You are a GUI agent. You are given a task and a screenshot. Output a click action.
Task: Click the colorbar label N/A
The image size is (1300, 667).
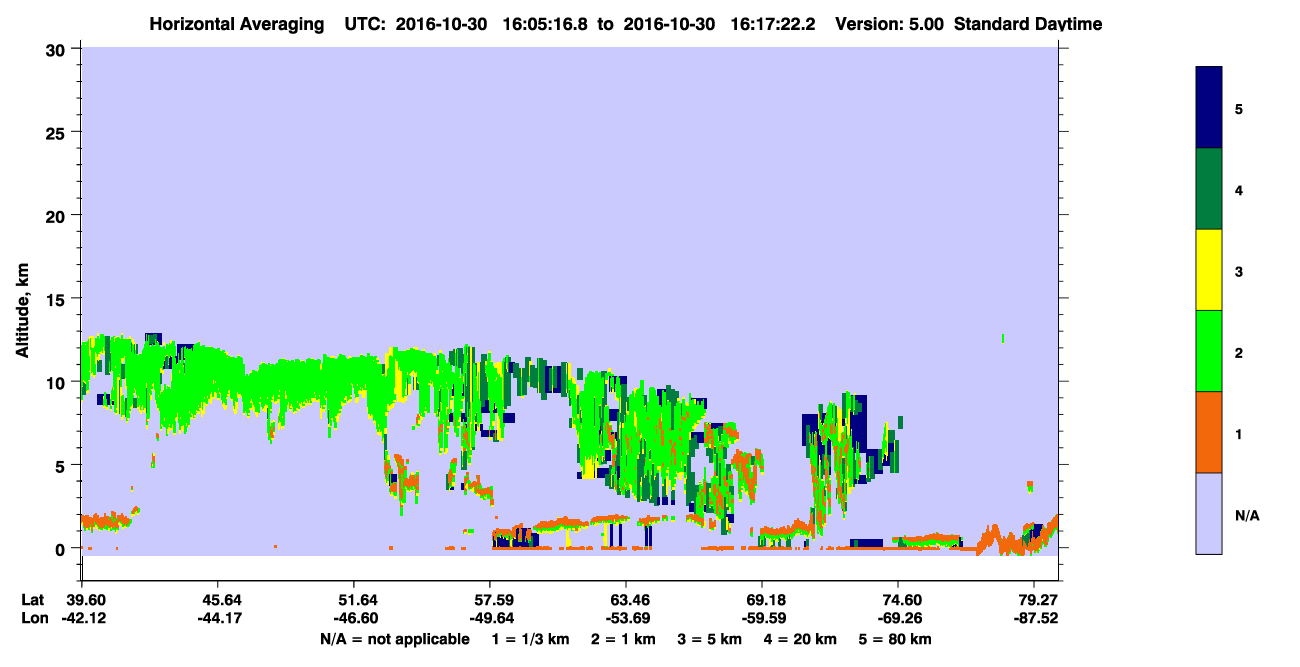pos(1247,515)
